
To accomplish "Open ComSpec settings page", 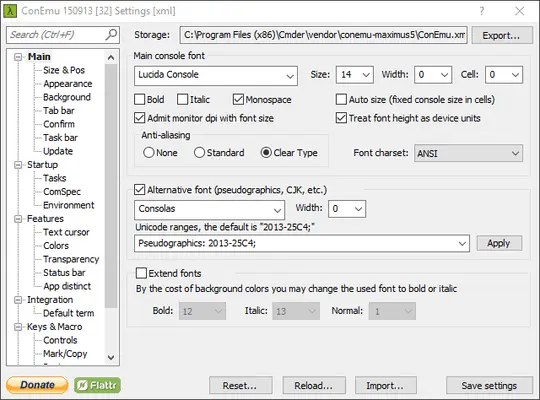I will (x=62, y=192).
